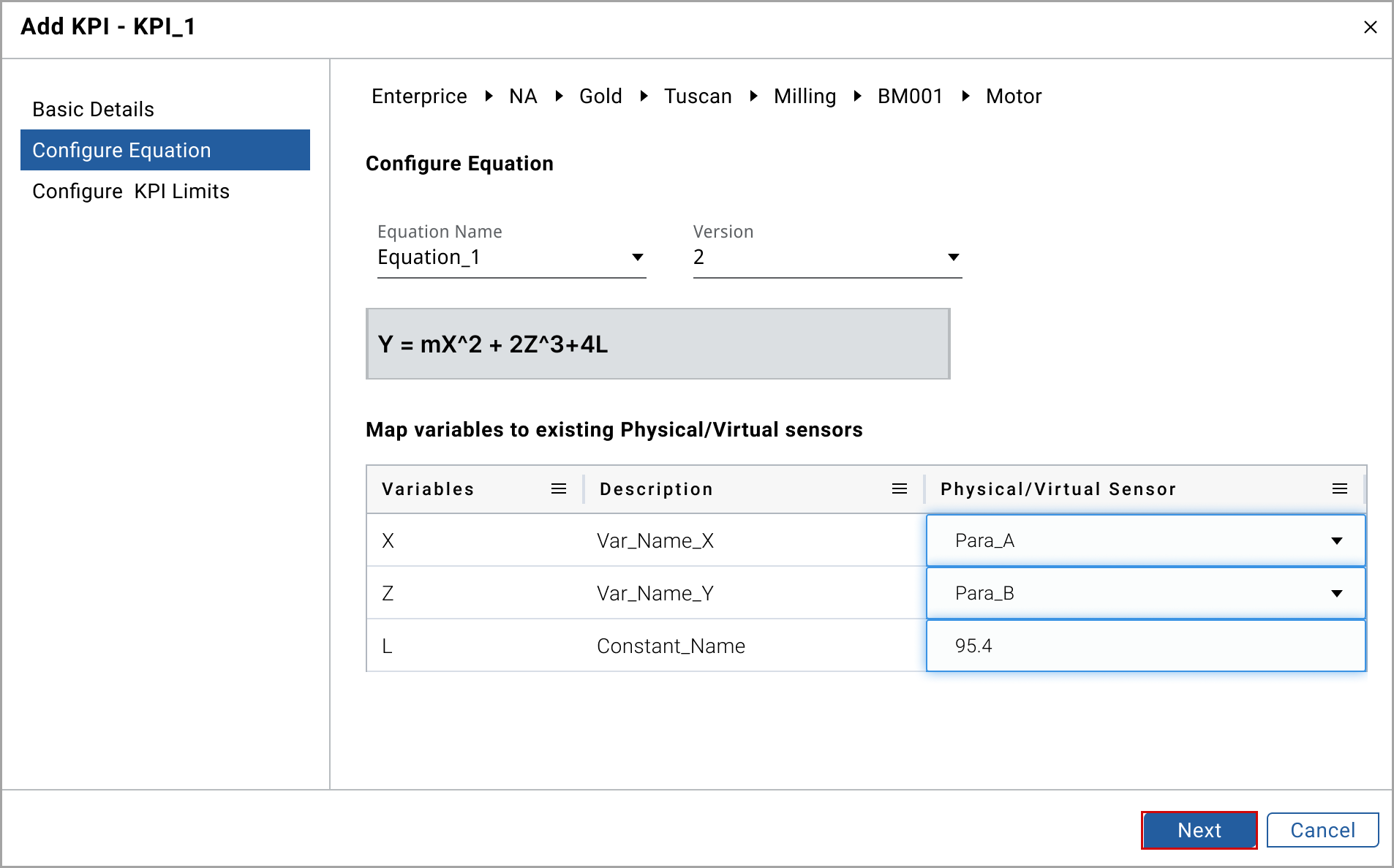Close the Add KPI dialog
Viewport: 1394px width, 868px height.
(x=1370, y=27)
